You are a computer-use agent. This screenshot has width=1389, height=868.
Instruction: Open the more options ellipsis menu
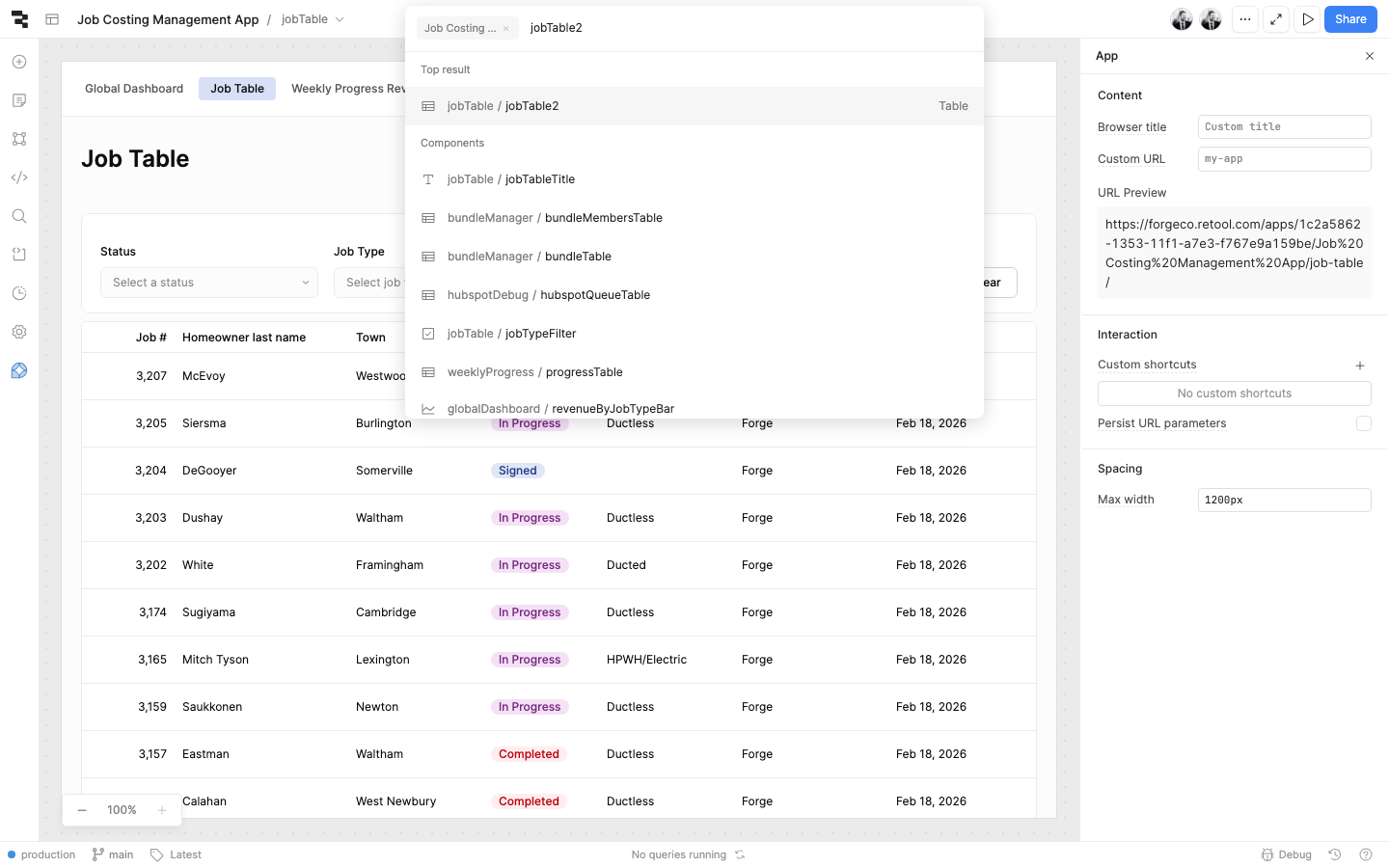click(x=1245, y=19)
